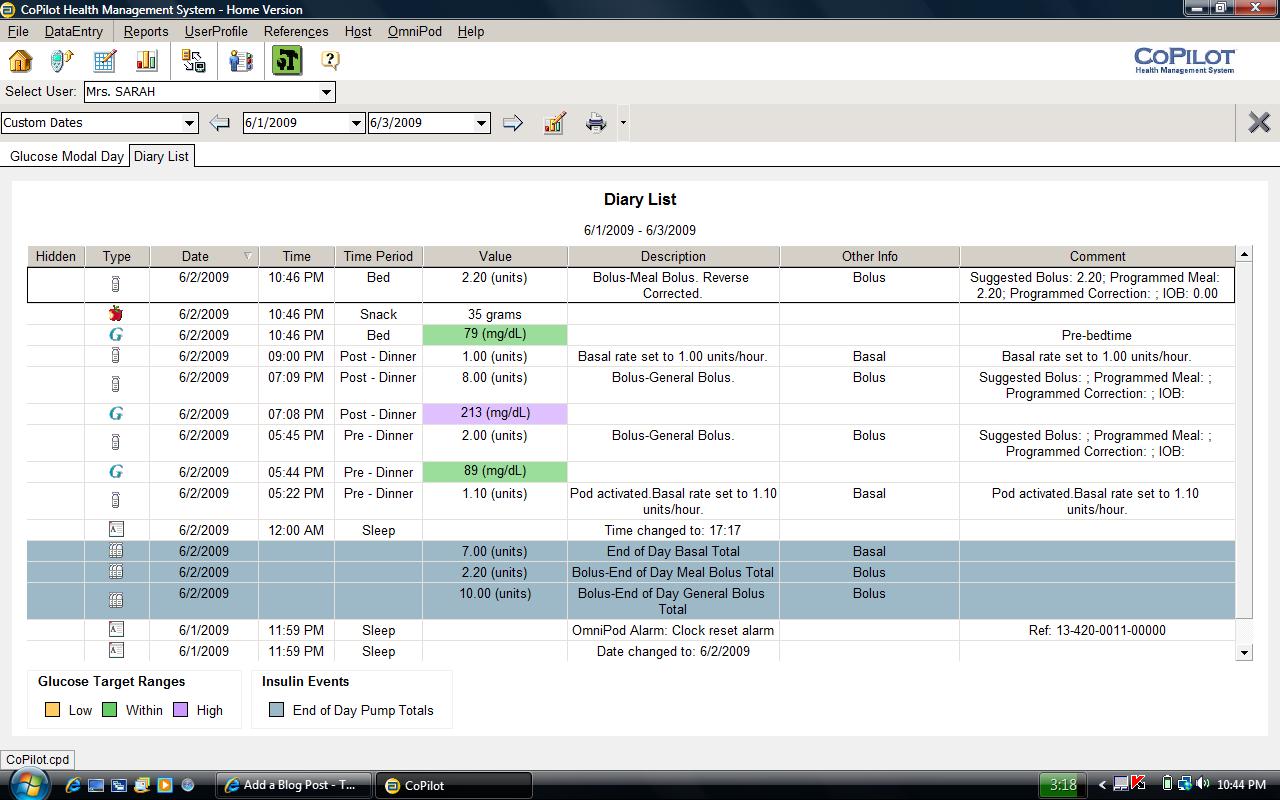This screenshot has width=1280, height=800.
Task: Click the Value column header
Action: pos(495,256)
